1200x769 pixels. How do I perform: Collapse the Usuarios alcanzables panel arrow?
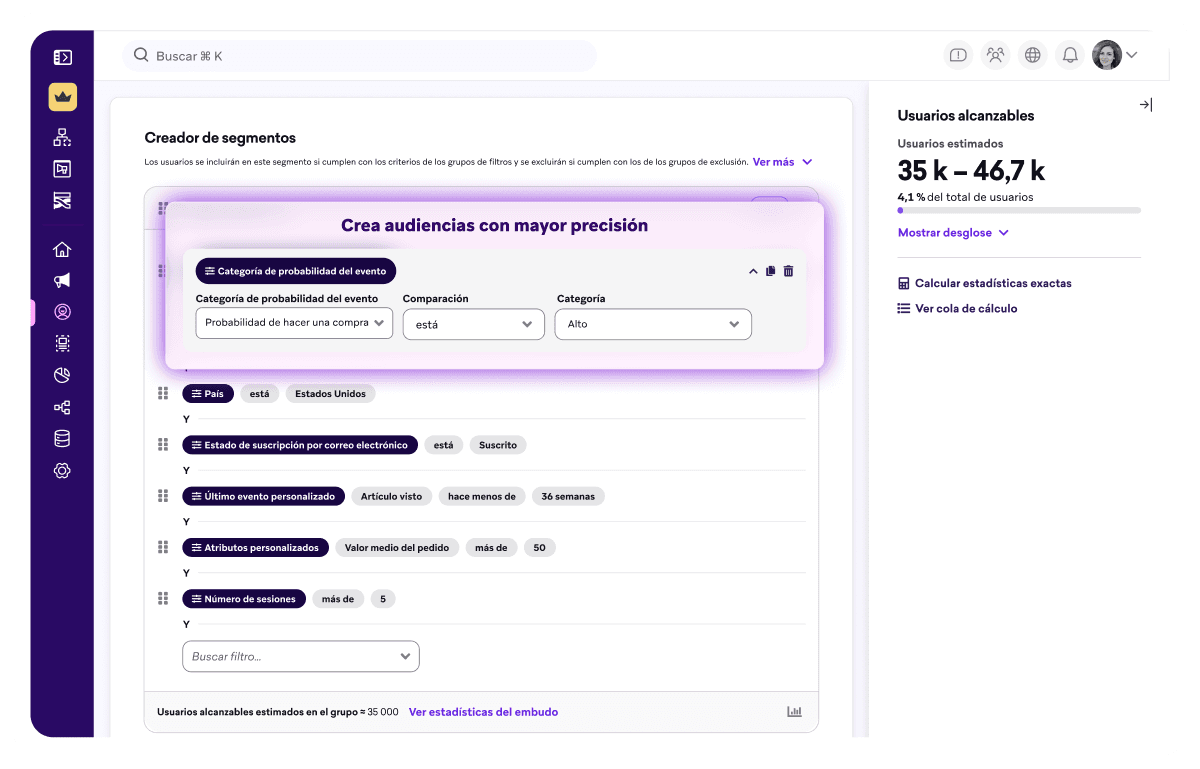click(1146, 105)
